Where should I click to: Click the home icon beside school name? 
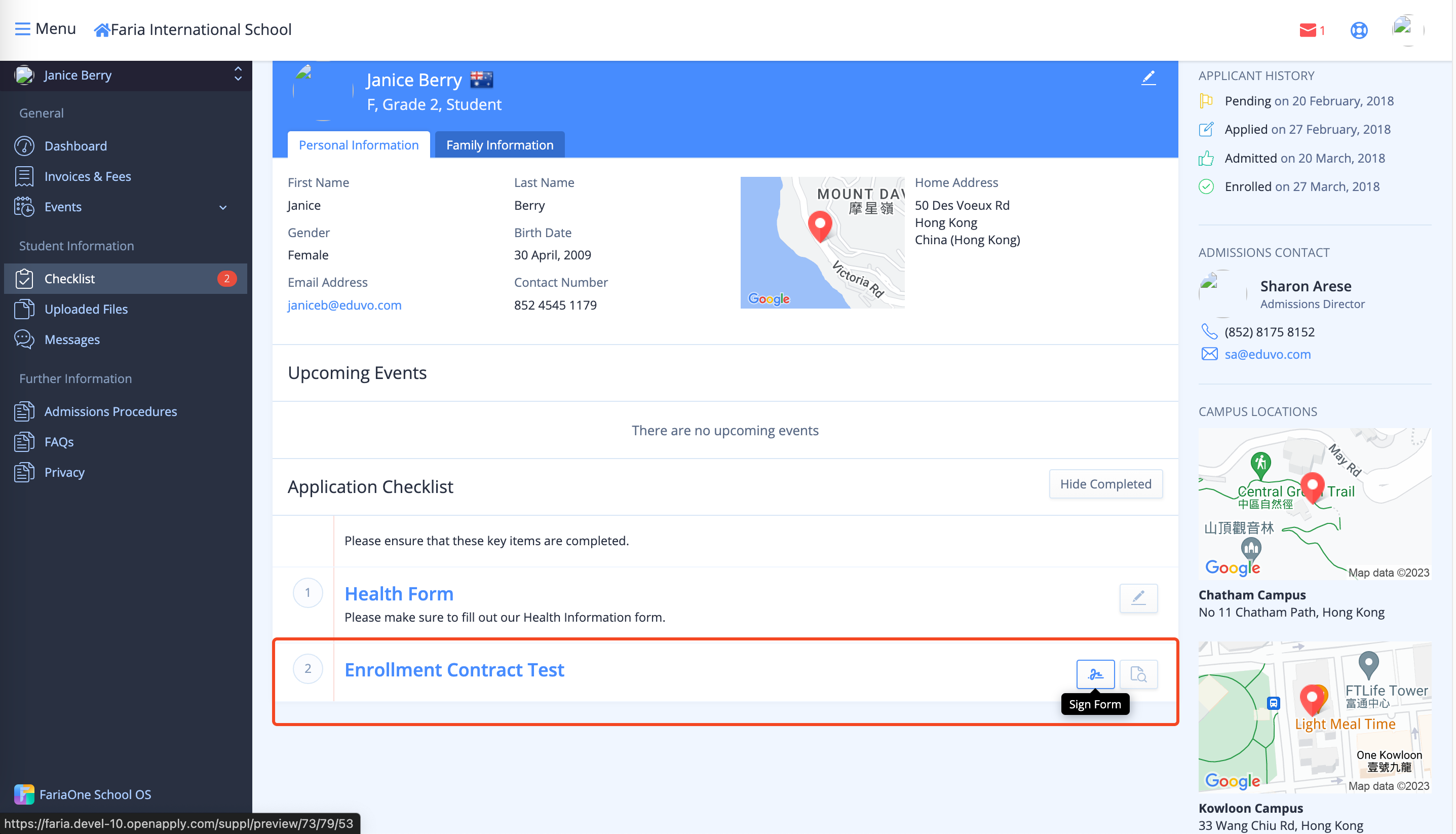[x=101, y=30]
